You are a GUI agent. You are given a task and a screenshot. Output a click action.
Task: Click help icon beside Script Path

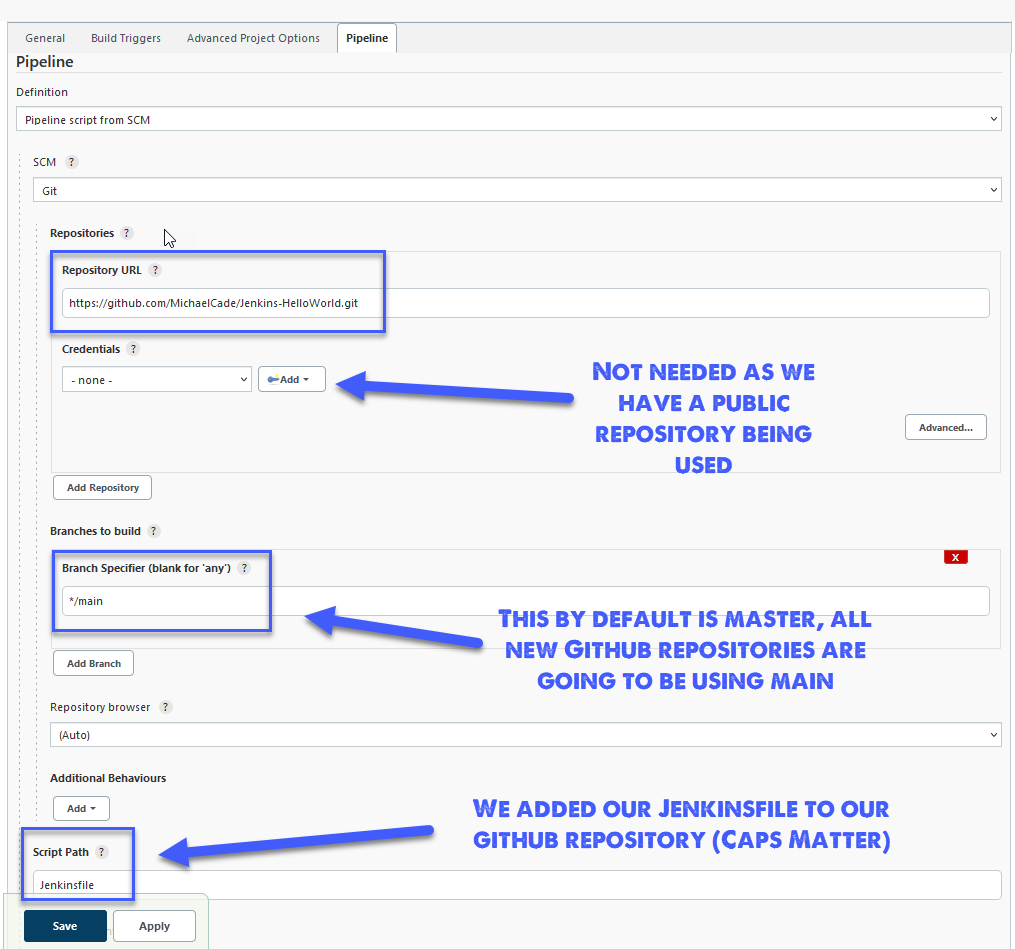click(102, 852)
